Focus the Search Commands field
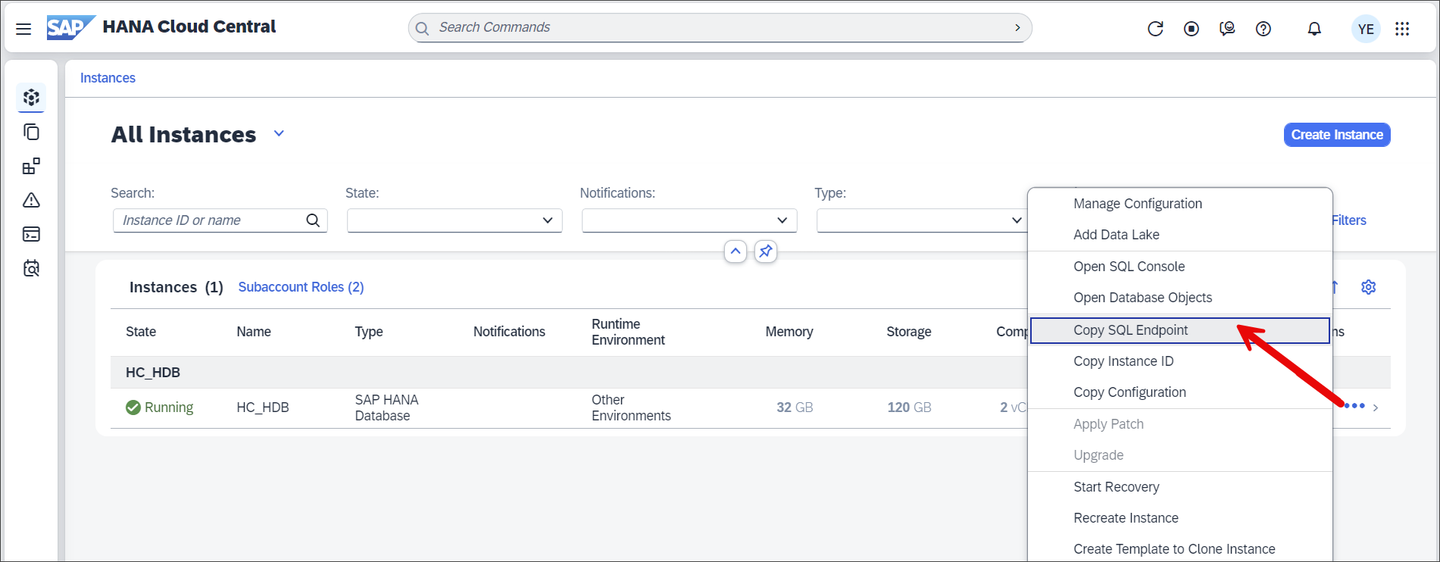The height and width of the screenshot is (562, 1440). [x=720, y=28]
